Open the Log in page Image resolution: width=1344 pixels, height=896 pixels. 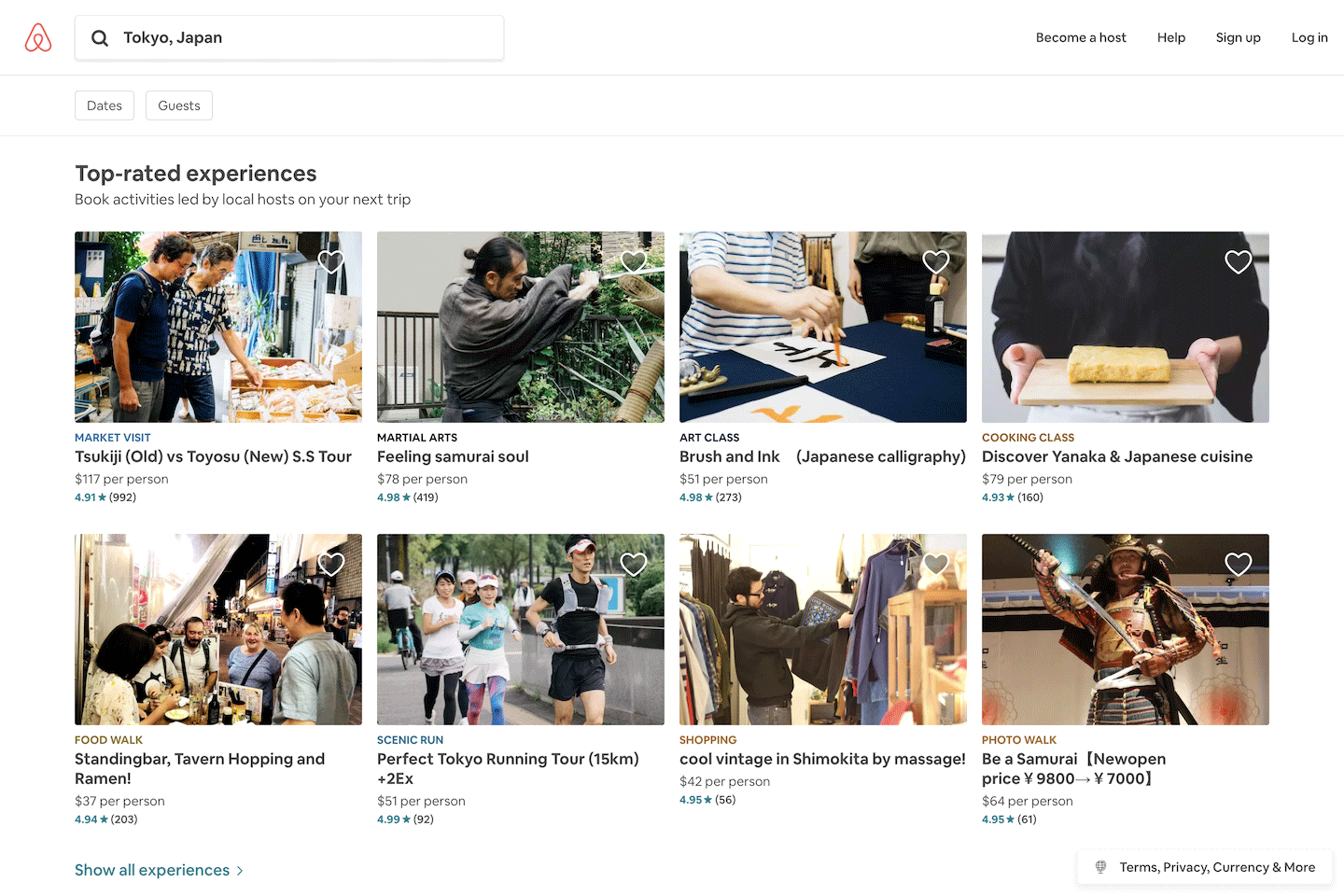[x=1309, y=37]
